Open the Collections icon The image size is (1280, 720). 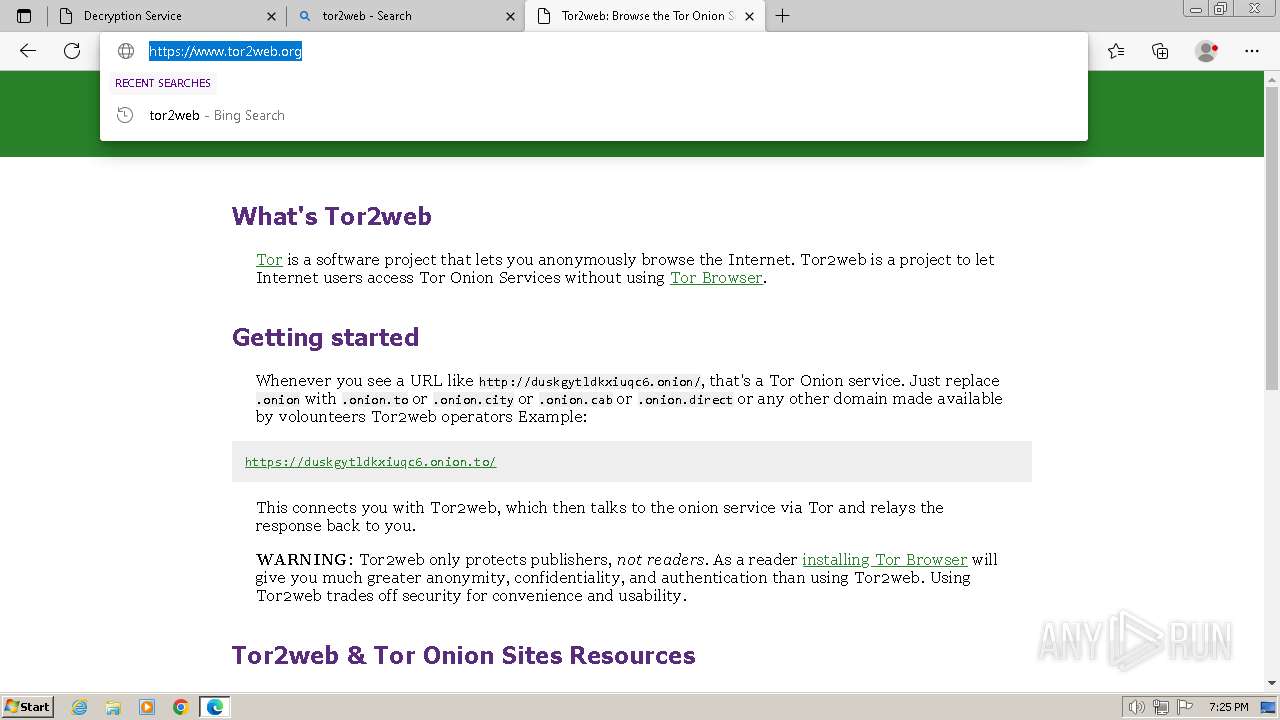[x=1160, y=51]
